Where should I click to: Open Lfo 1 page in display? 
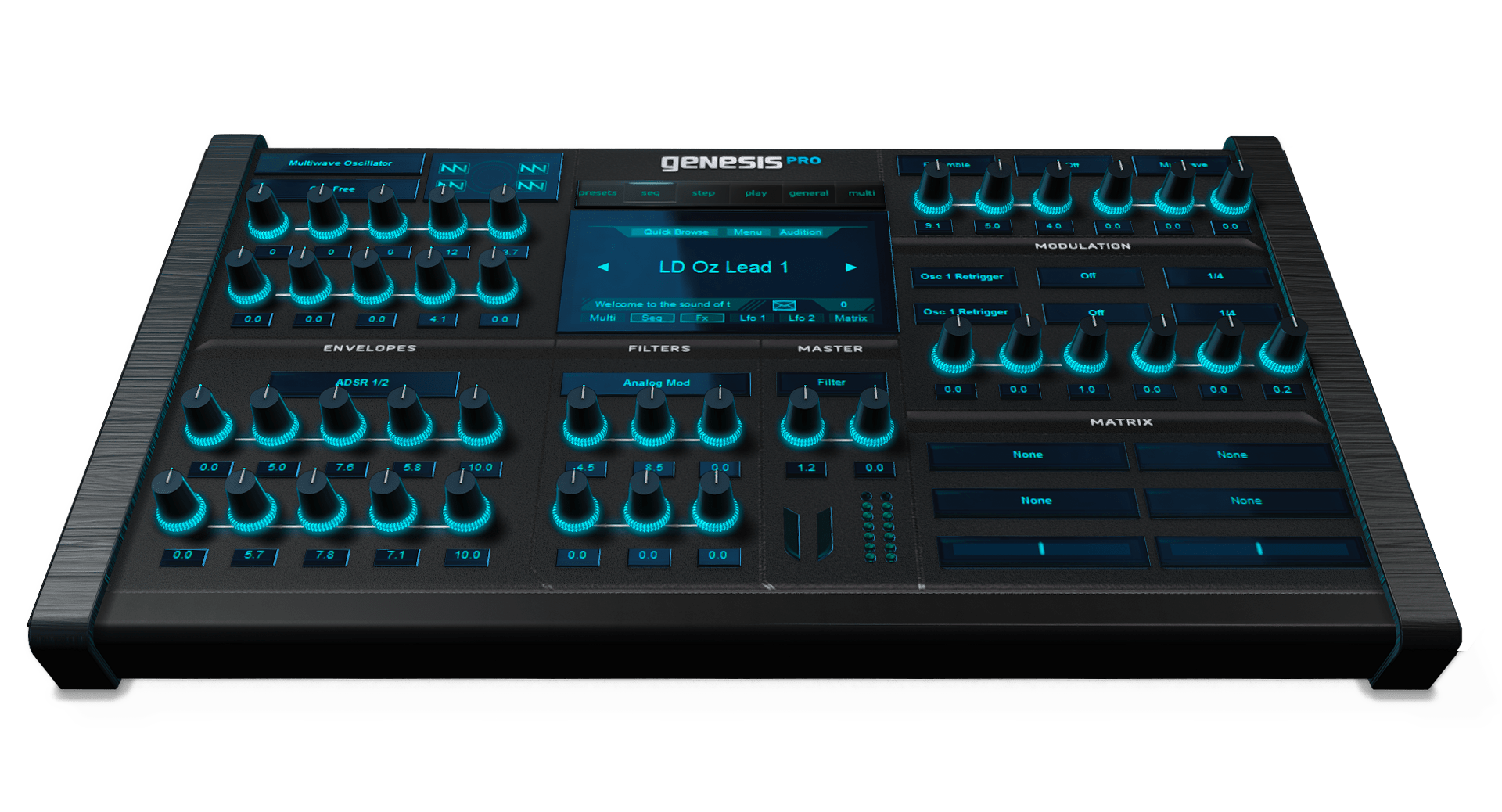point(753,318)
